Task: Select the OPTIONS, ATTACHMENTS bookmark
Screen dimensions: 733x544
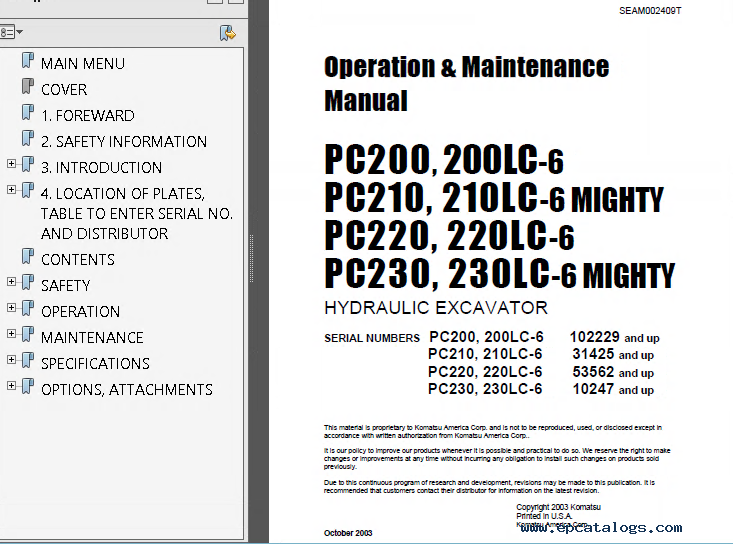Action: point(127,390)
